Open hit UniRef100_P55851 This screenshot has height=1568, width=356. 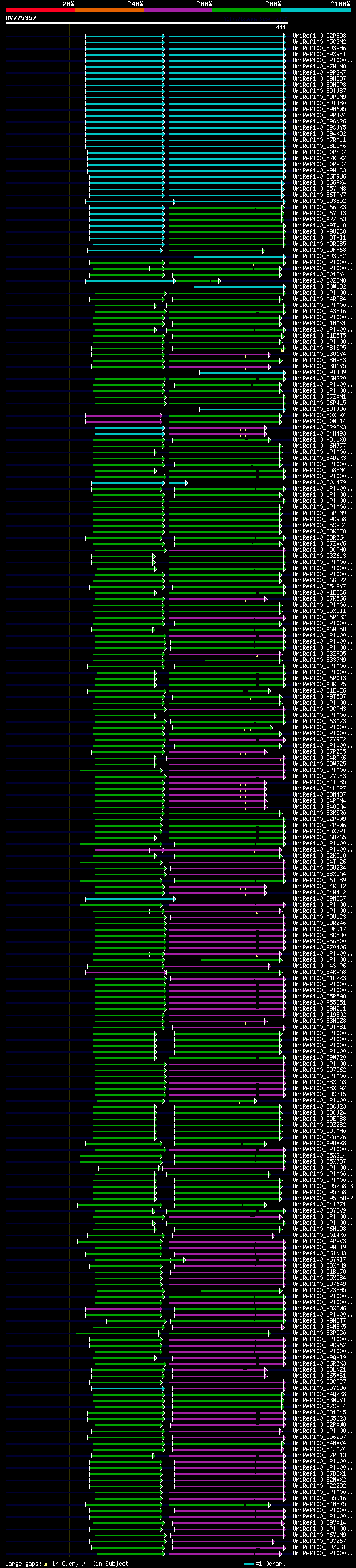tap(319, 1002)
